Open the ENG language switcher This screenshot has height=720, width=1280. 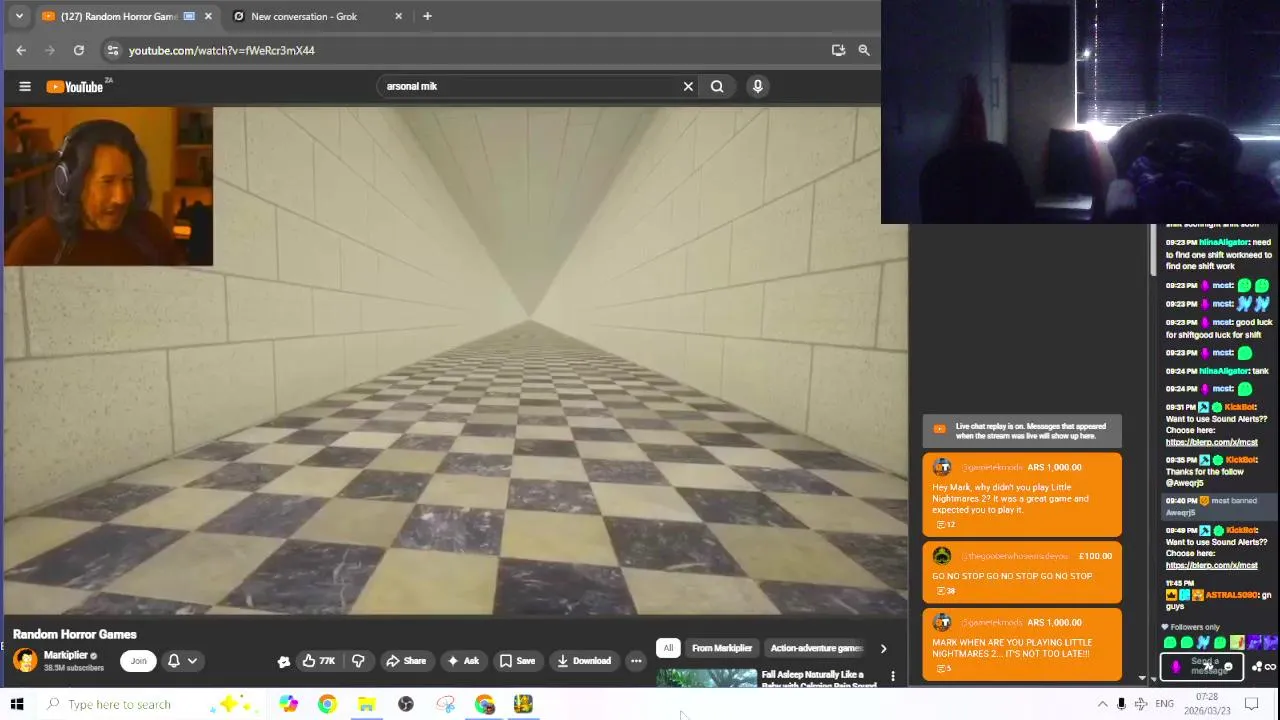click(1165, 704)
